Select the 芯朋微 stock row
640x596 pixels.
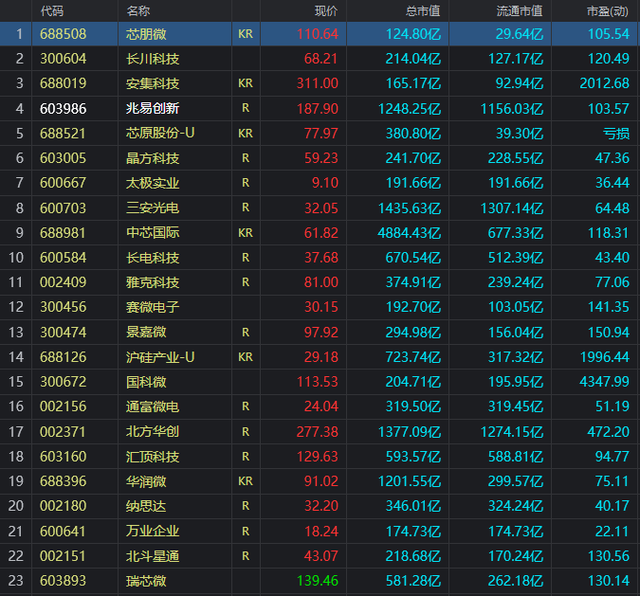[320, 34]
